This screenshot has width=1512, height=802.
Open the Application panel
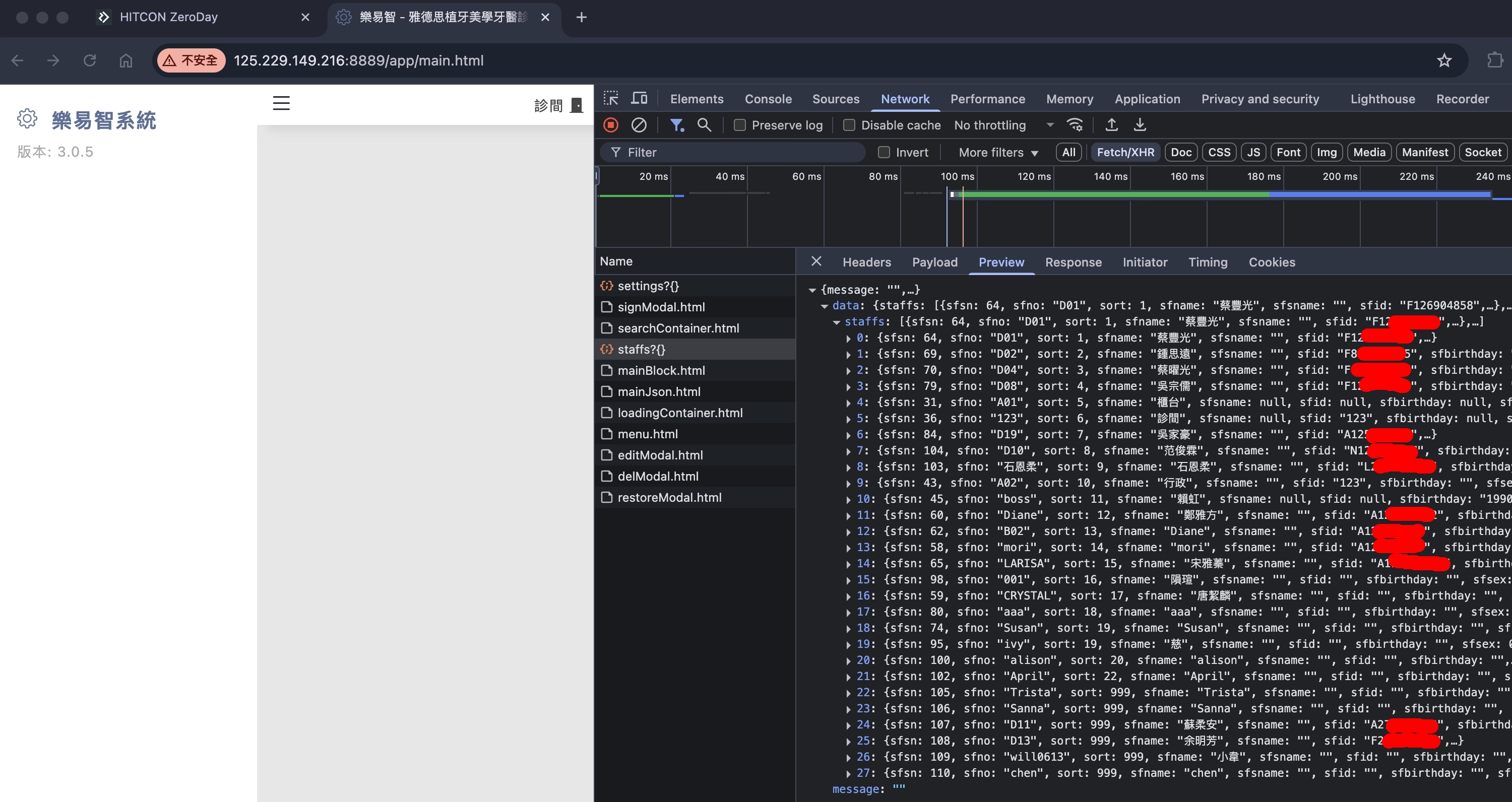tap(1147, 99)
